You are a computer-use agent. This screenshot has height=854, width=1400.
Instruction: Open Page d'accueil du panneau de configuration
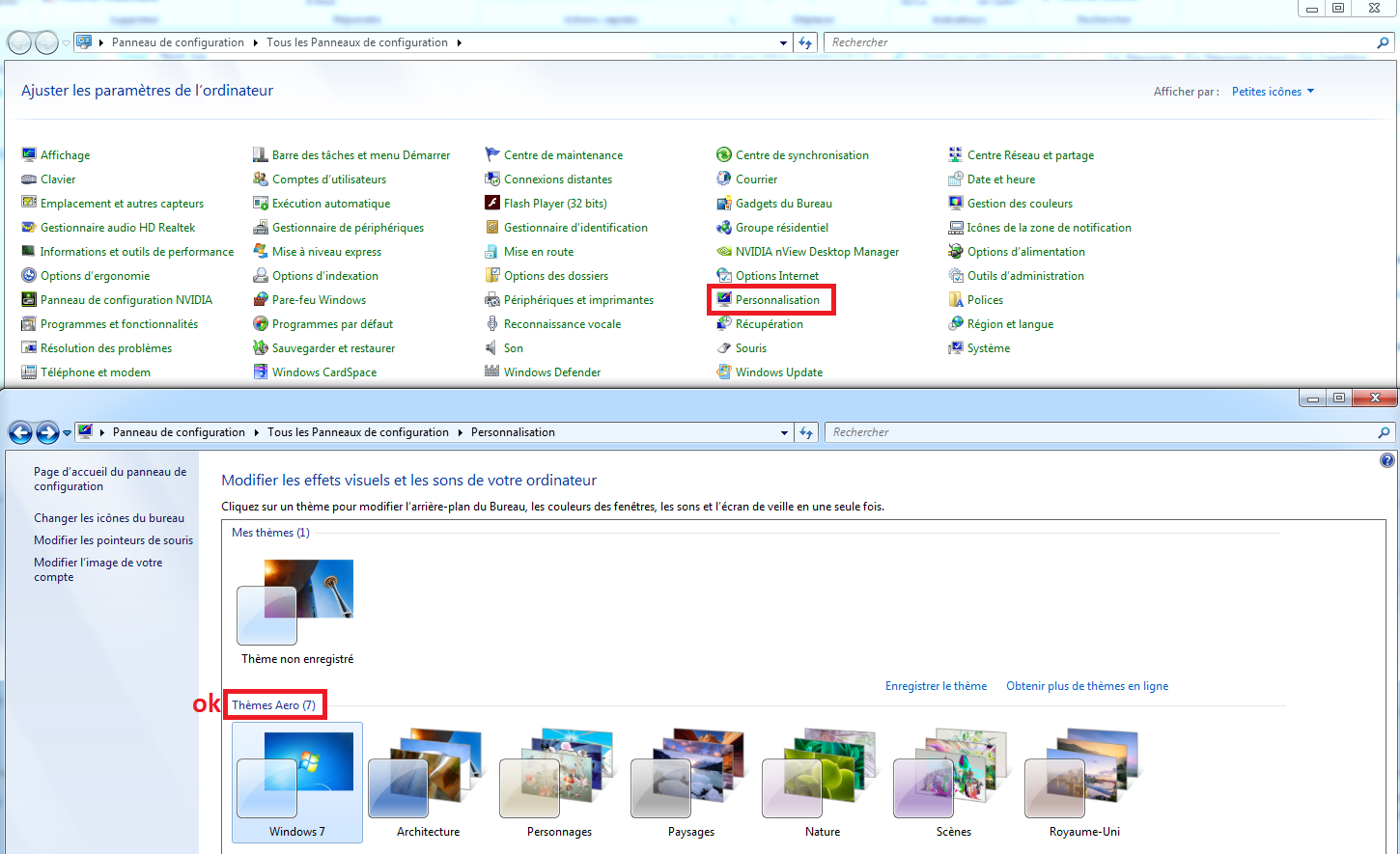(x=110, y=479)
